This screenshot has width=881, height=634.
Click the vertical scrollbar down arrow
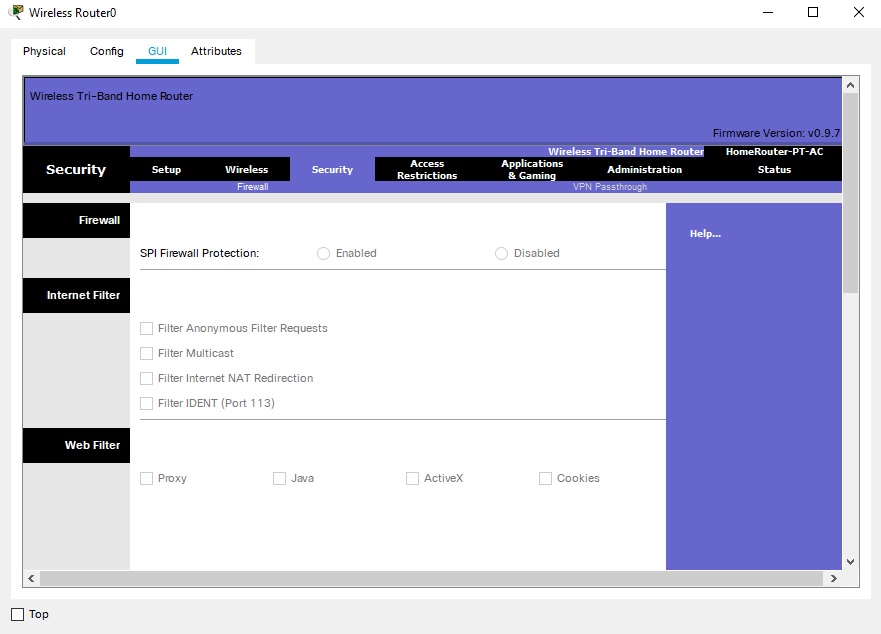(850, 562)
